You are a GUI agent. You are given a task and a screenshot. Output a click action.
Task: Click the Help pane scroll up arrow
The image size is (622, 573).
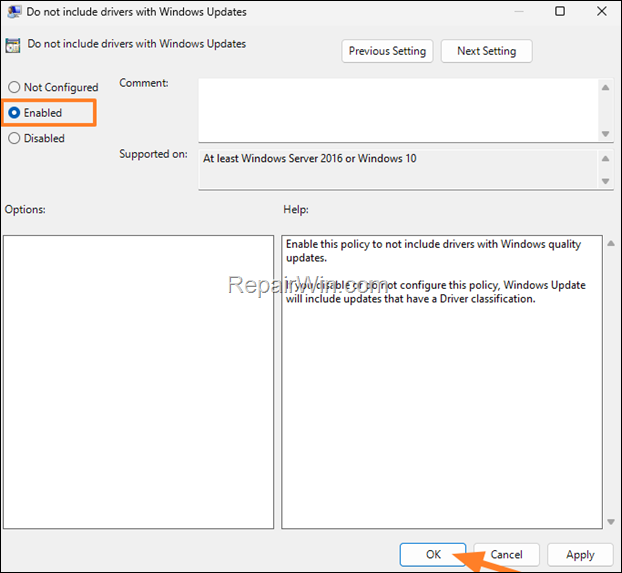611,243
